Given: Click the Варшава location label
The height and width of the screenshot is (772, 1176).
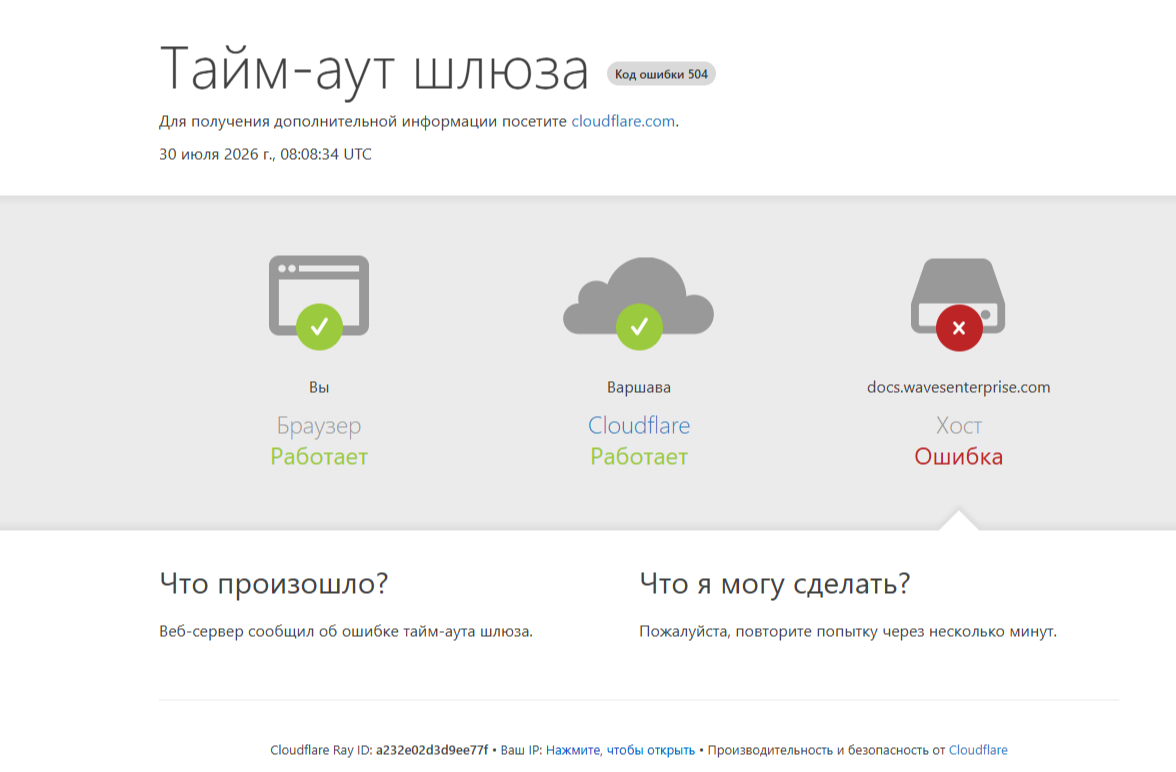Looking at the screenshot, I should tap(639, 387).
